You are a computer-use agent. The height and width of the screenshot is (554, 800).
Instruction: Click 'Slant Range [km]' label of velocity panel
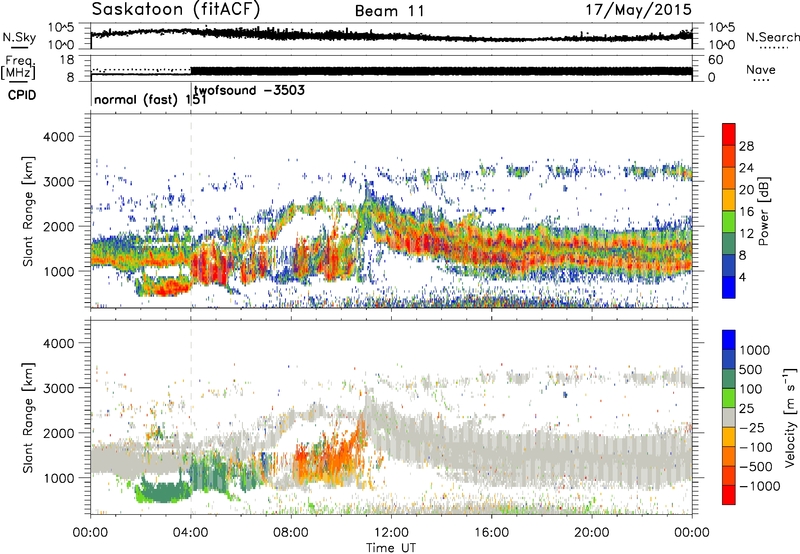[28, 417]
